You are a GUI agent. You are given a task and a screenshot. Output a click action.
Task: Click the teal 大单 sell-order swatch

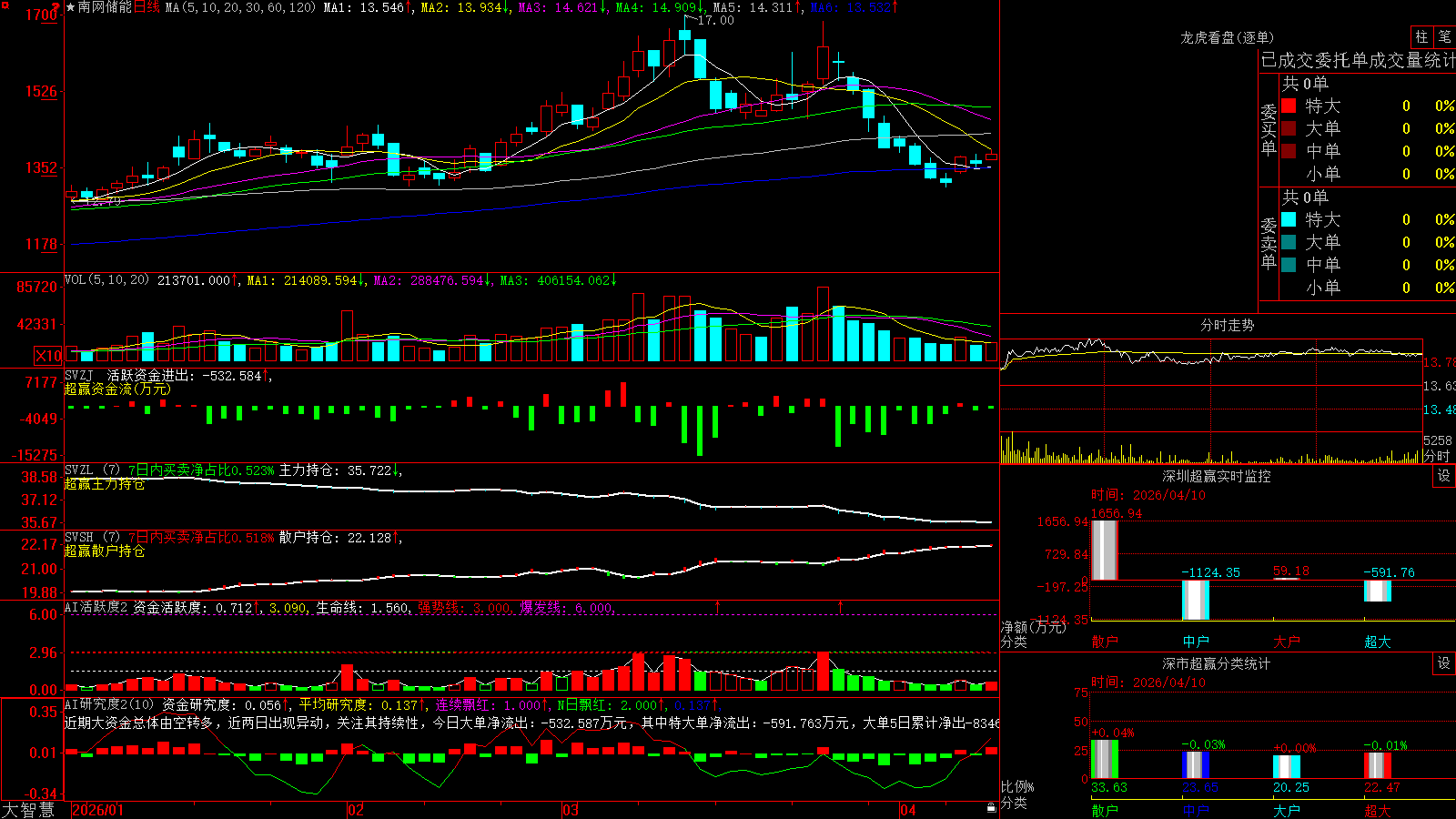1289,242
